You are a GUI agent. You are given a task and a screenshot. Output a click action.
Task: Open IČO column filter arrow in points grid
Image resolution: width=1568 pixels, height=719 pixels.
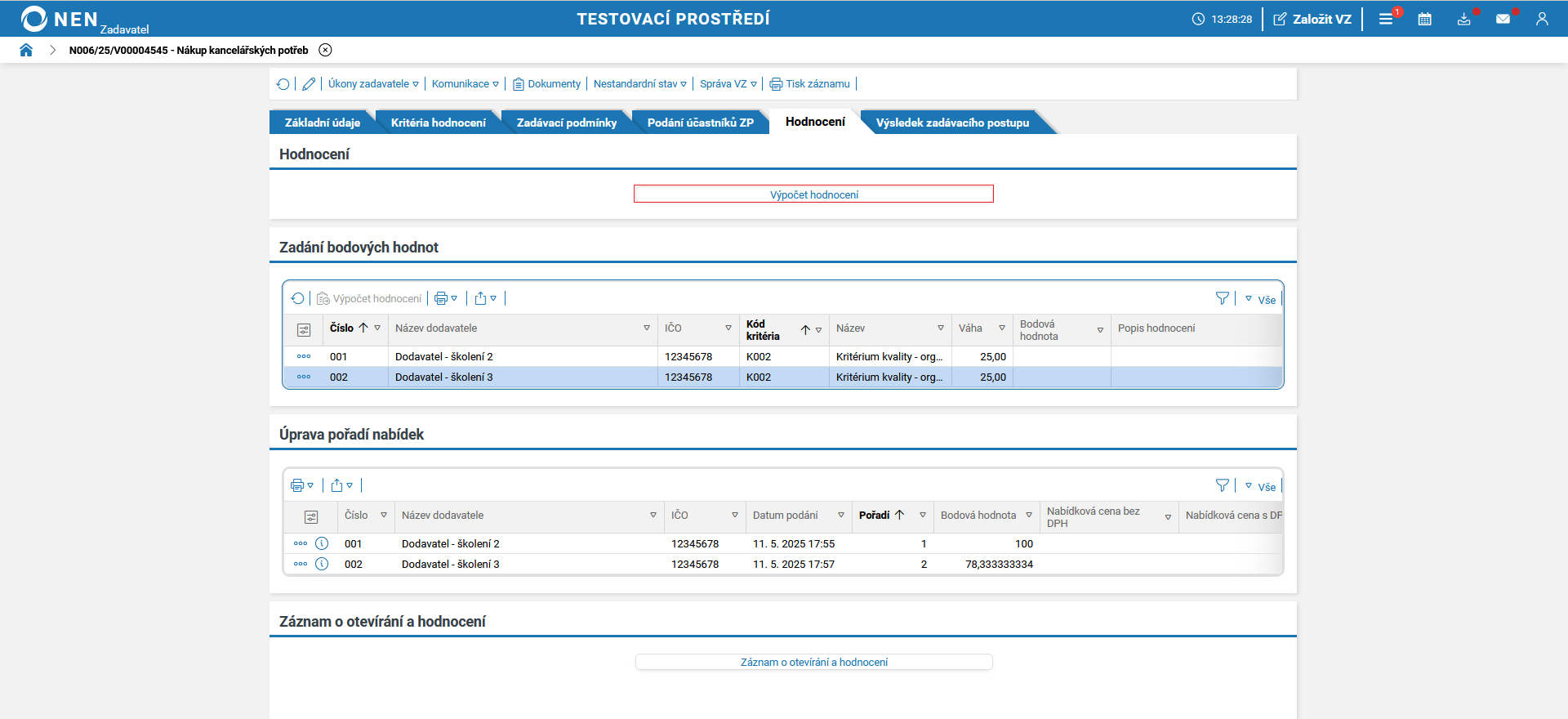tap(728, 328)
